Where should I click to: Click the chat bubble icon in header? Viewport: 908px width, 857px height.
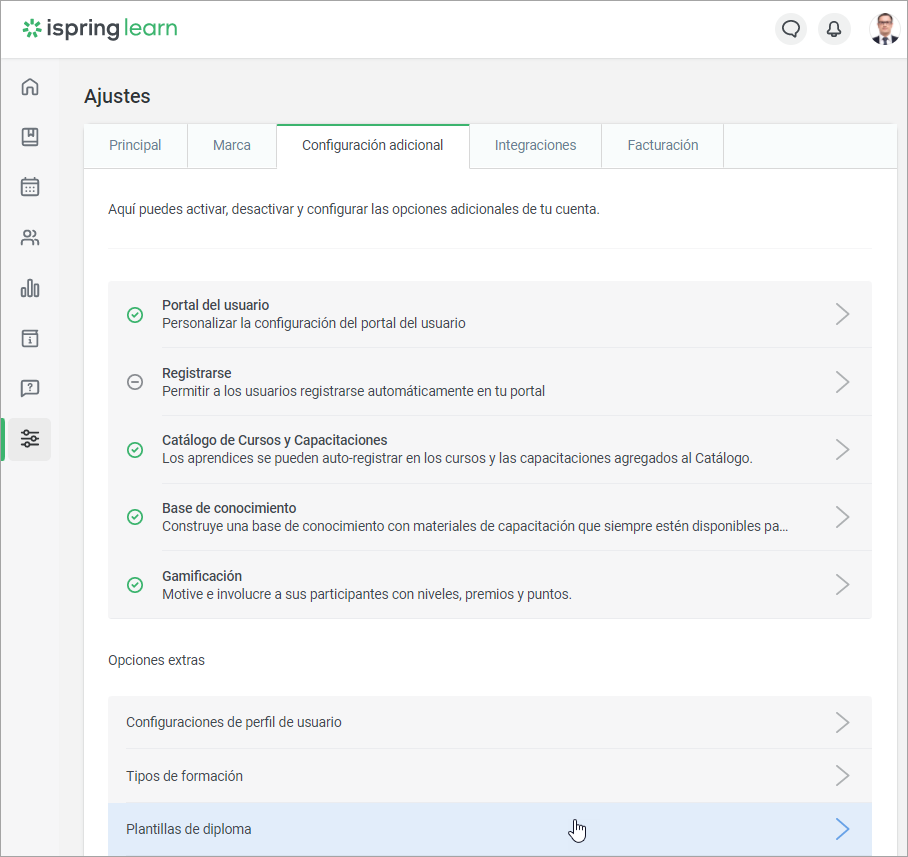[791, 29]
